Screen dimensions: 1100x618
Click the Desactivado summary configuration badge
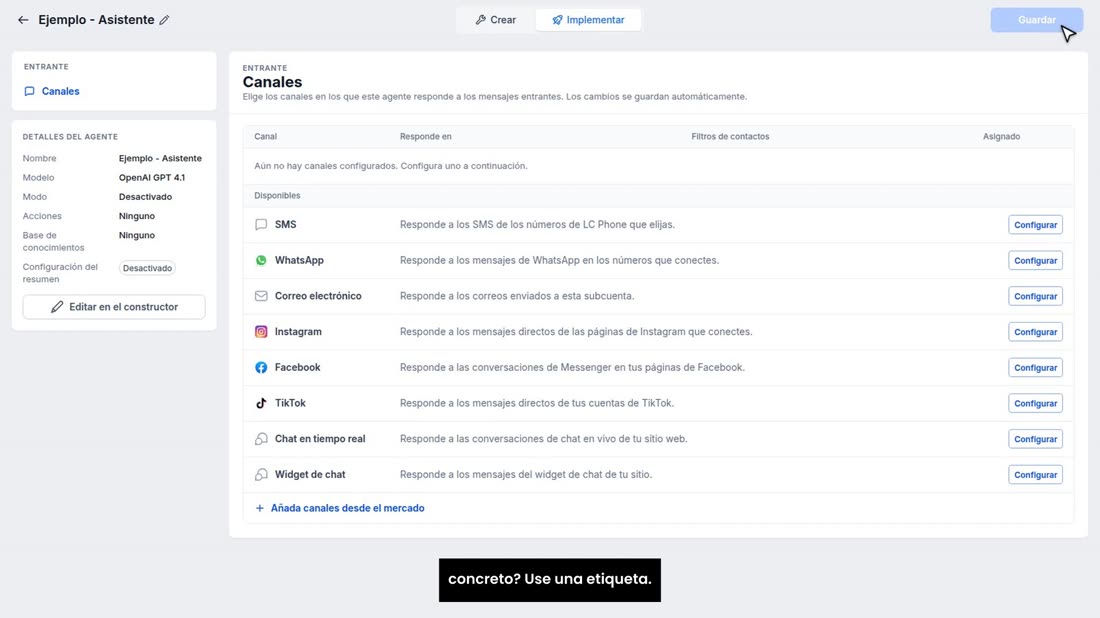pos(147,268)
